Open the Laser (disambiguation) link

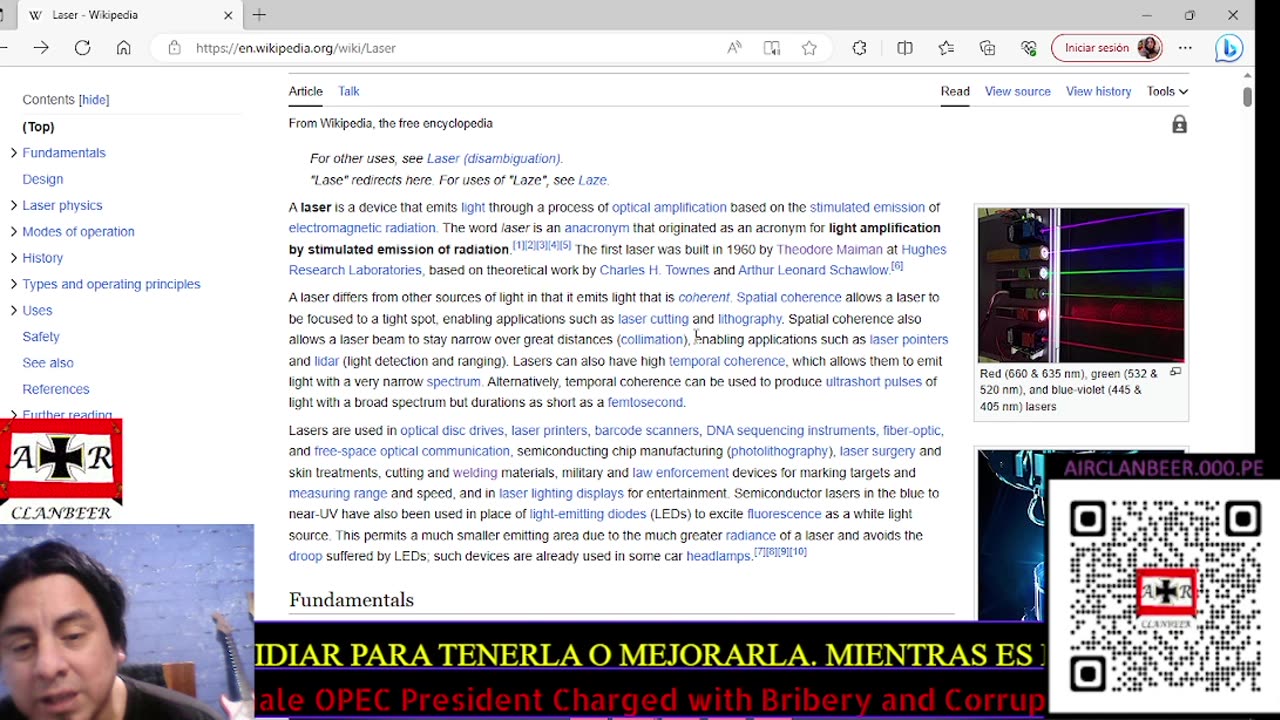coord(493,158)
